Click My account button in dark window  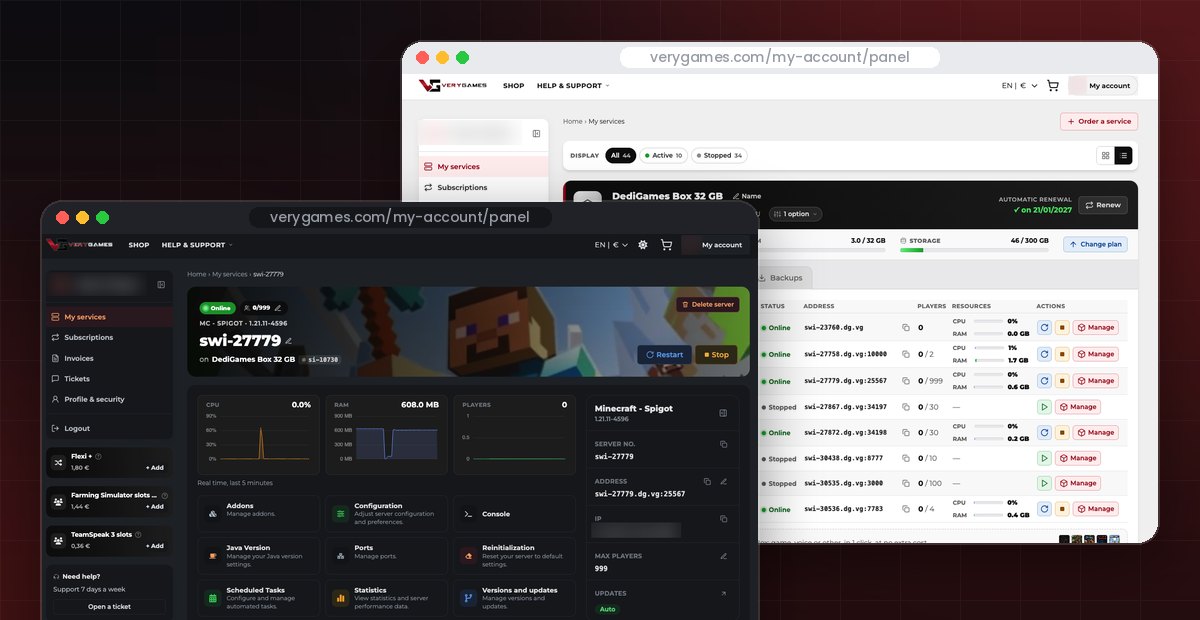pos(715,245)
